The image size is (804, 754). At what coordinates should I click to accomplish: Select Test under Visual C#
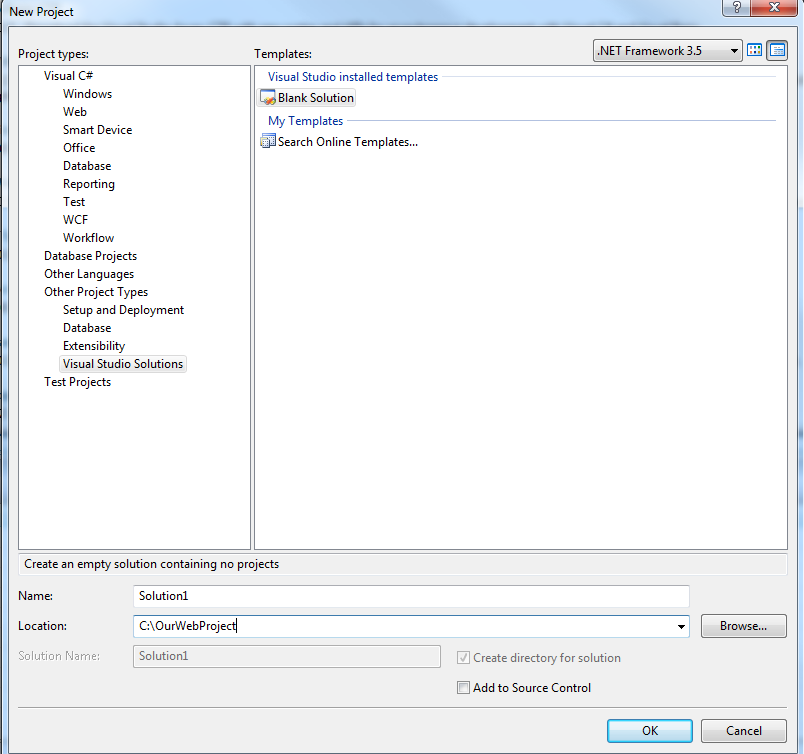pos(74,202)
